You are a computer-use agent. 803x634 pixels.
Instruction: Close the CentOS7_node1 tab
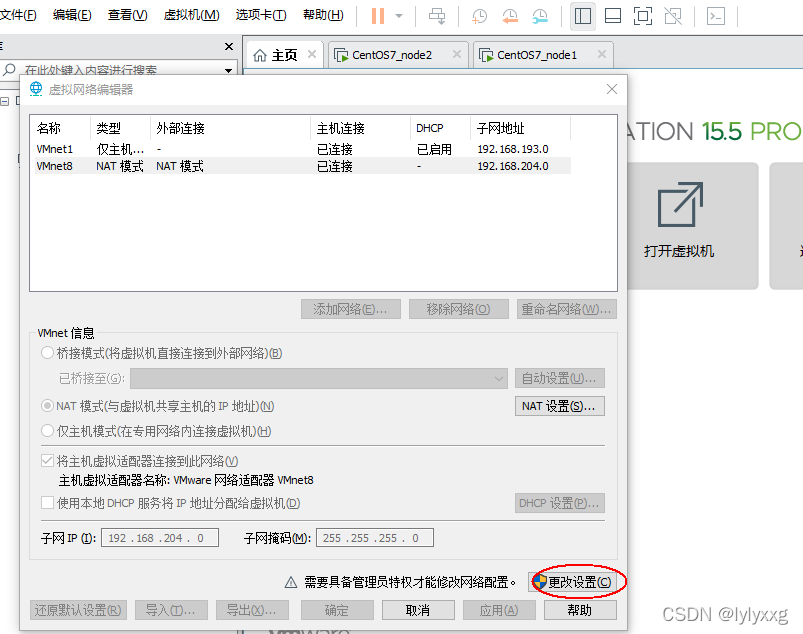[x=602, y=54]
